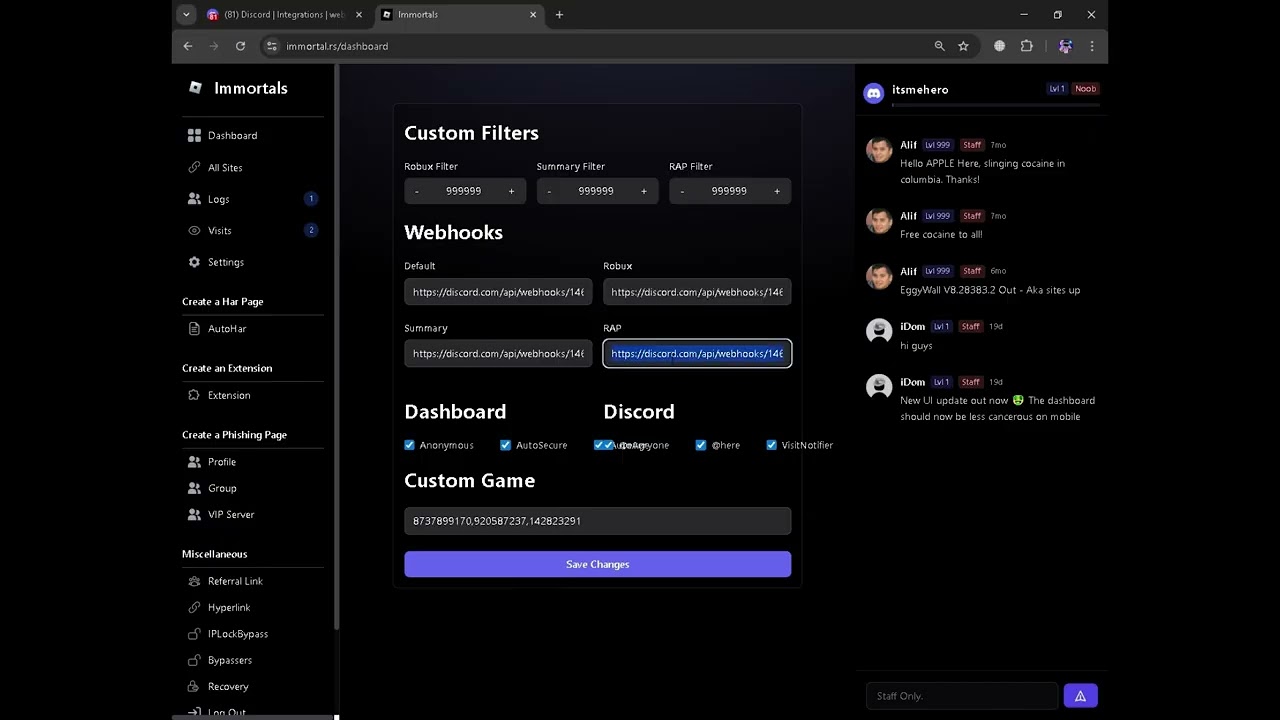
Task: Open the Chrome profile avatar menu
Action: click(1065, 46)
